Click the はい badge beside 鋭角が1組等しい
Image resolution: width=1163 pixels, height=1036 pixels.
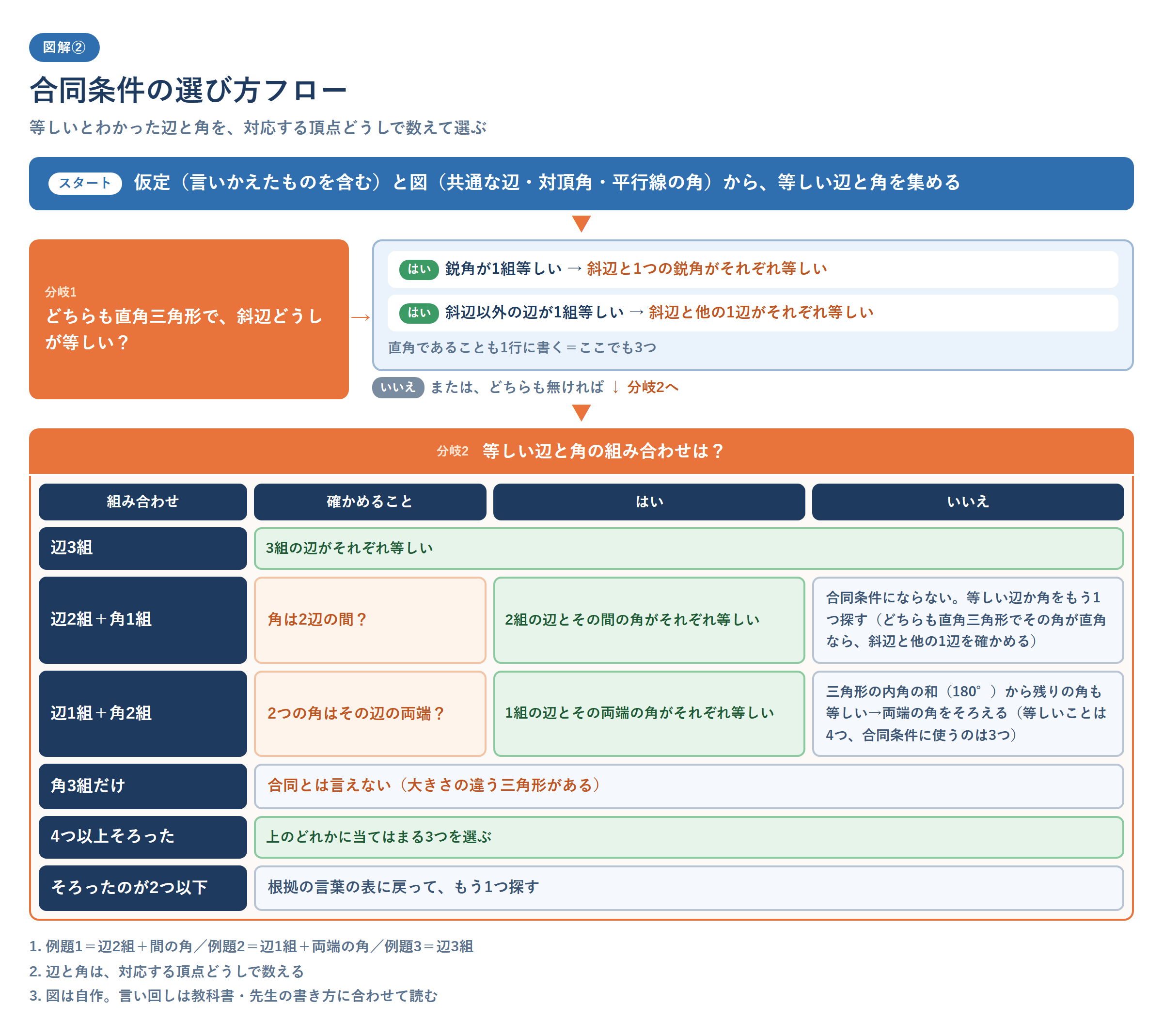point(418,269)
